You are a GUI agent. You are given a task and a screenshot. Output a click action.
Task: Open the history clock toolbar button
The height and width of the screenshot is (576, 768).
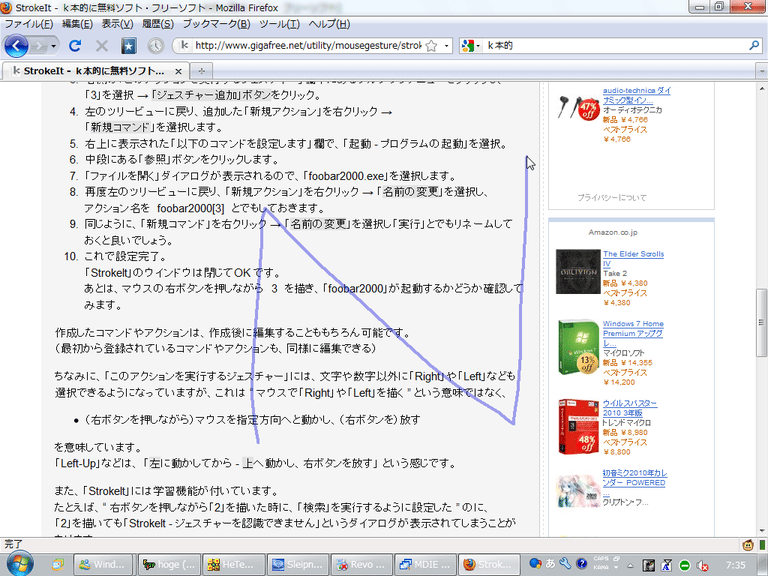tap(155, 46)
